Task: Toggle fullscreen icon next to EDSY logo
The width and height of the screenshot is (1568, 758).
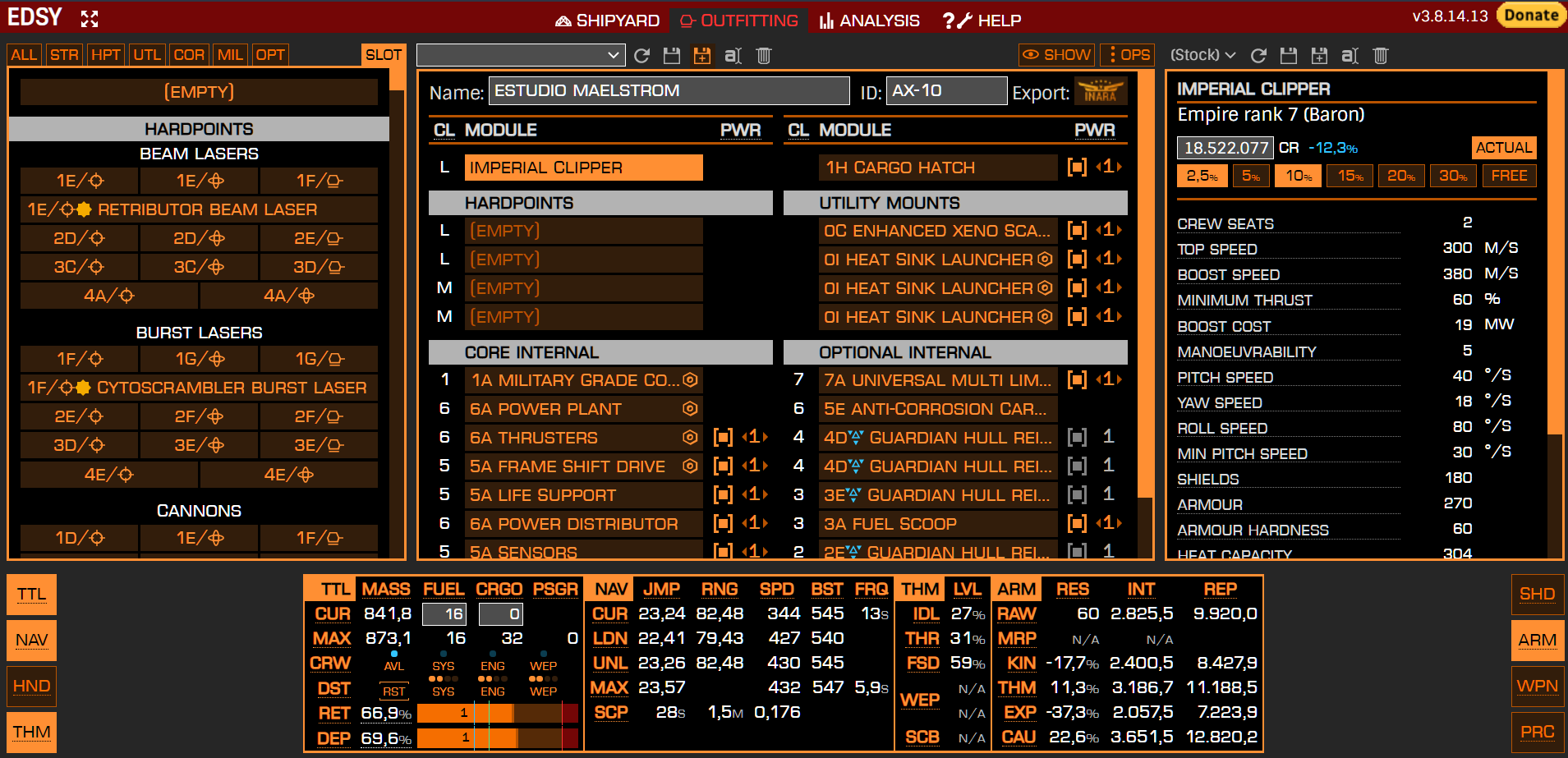Action: click(90, 19)
